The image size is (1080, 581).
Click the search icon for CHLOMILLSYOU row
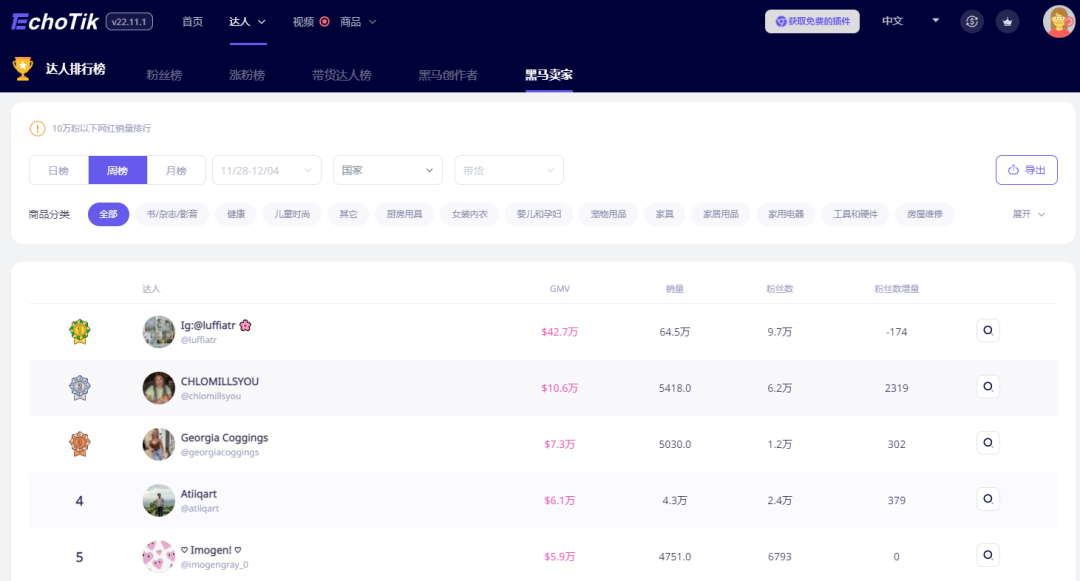[x=988, y=387]
